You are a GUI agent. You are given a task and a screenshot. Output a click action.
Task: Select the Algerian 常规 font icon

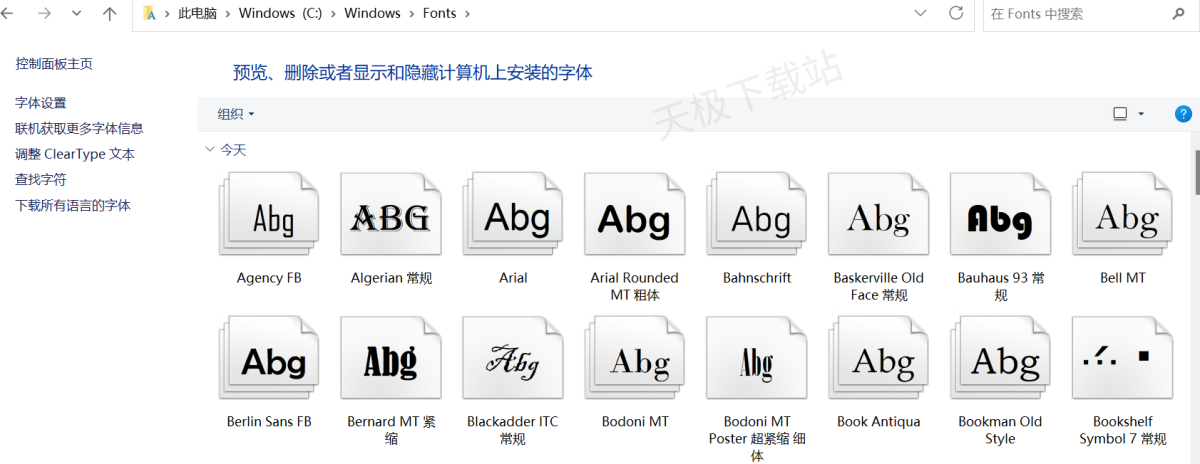click(x=390, y=218)
